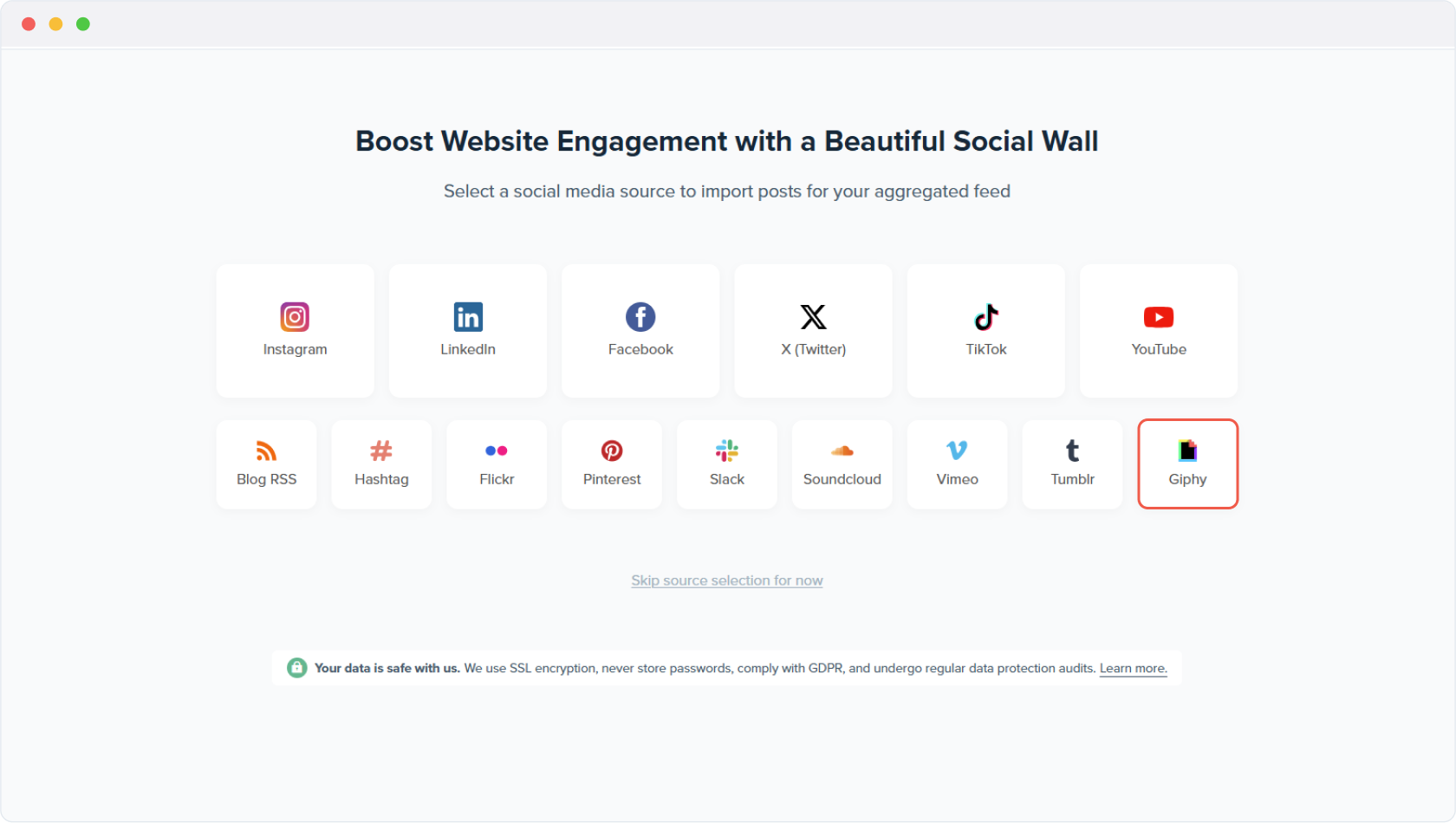The width and height of the screenshot is (1456, 823).
Task: Select the Slack source tile
Action: (x=726, y=464)
